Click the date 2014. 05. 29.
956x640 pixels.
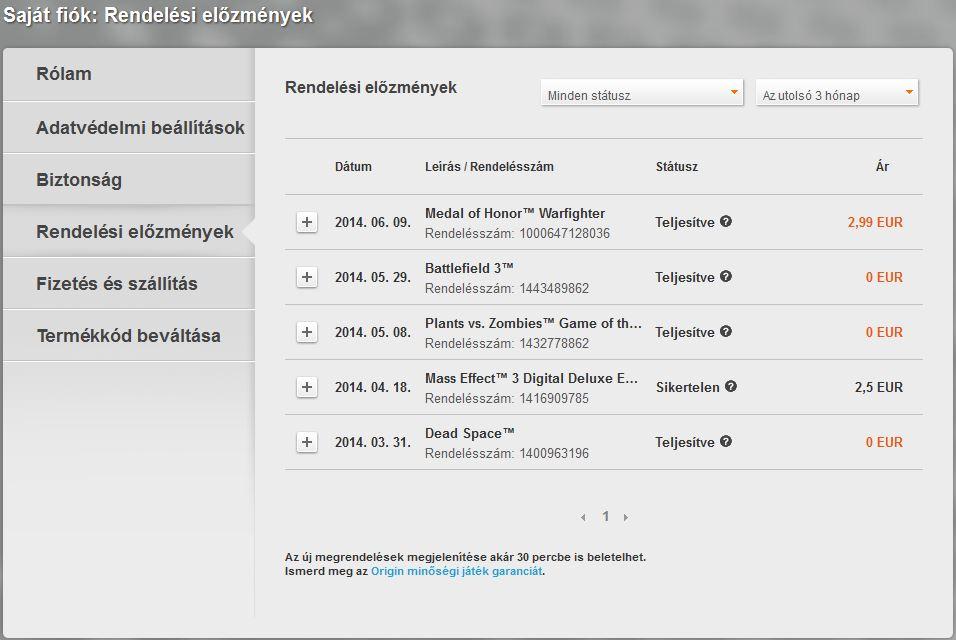pyautogui.click(x=373, y=277)
